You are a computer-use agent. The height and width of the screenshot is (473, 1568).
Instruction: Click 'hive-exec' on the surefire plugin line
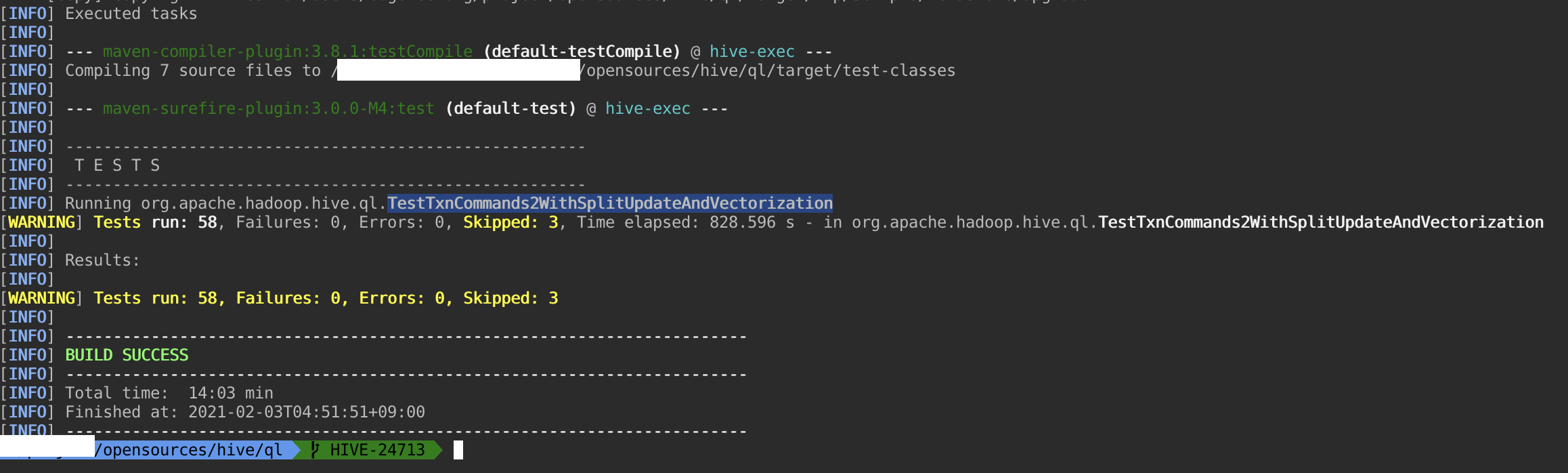(x=648, y=108)
